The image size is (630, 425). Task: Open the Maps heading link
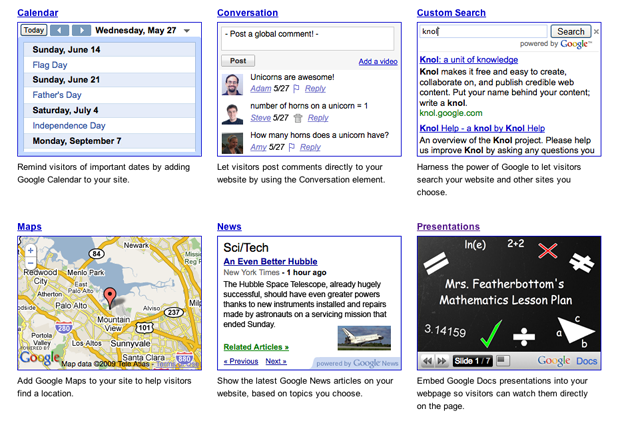pos(29,227)
